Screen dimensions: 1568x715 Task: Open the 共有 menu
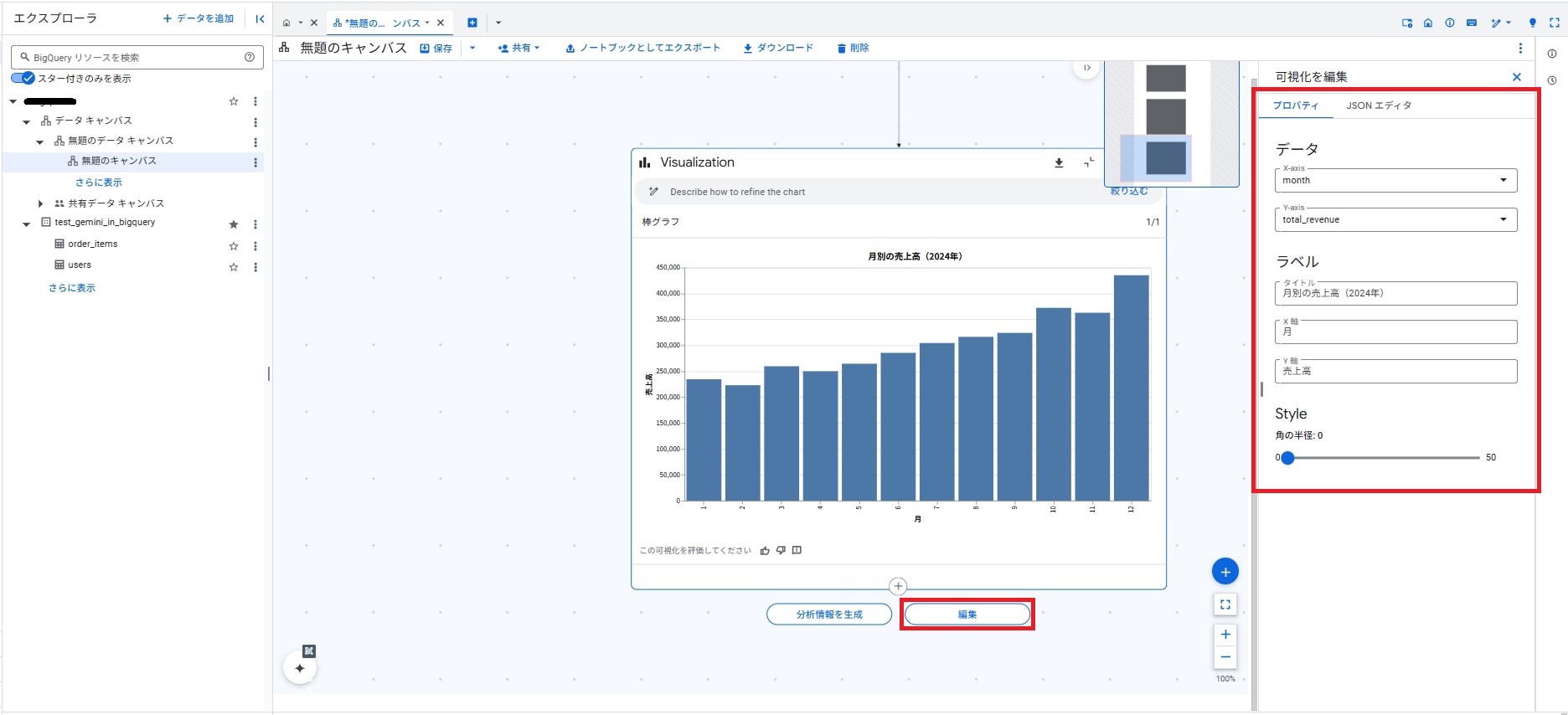519,49
